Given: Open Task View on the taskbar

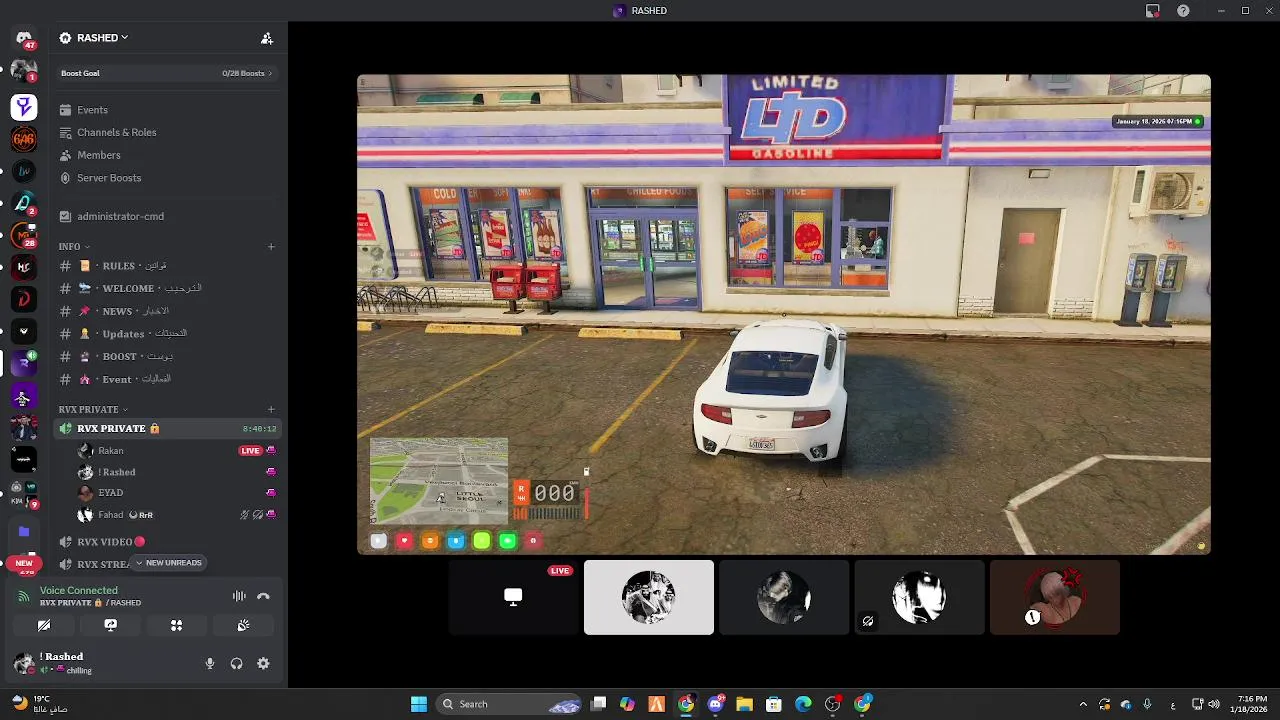Looking at the screenshot, I should coord(598,704).
